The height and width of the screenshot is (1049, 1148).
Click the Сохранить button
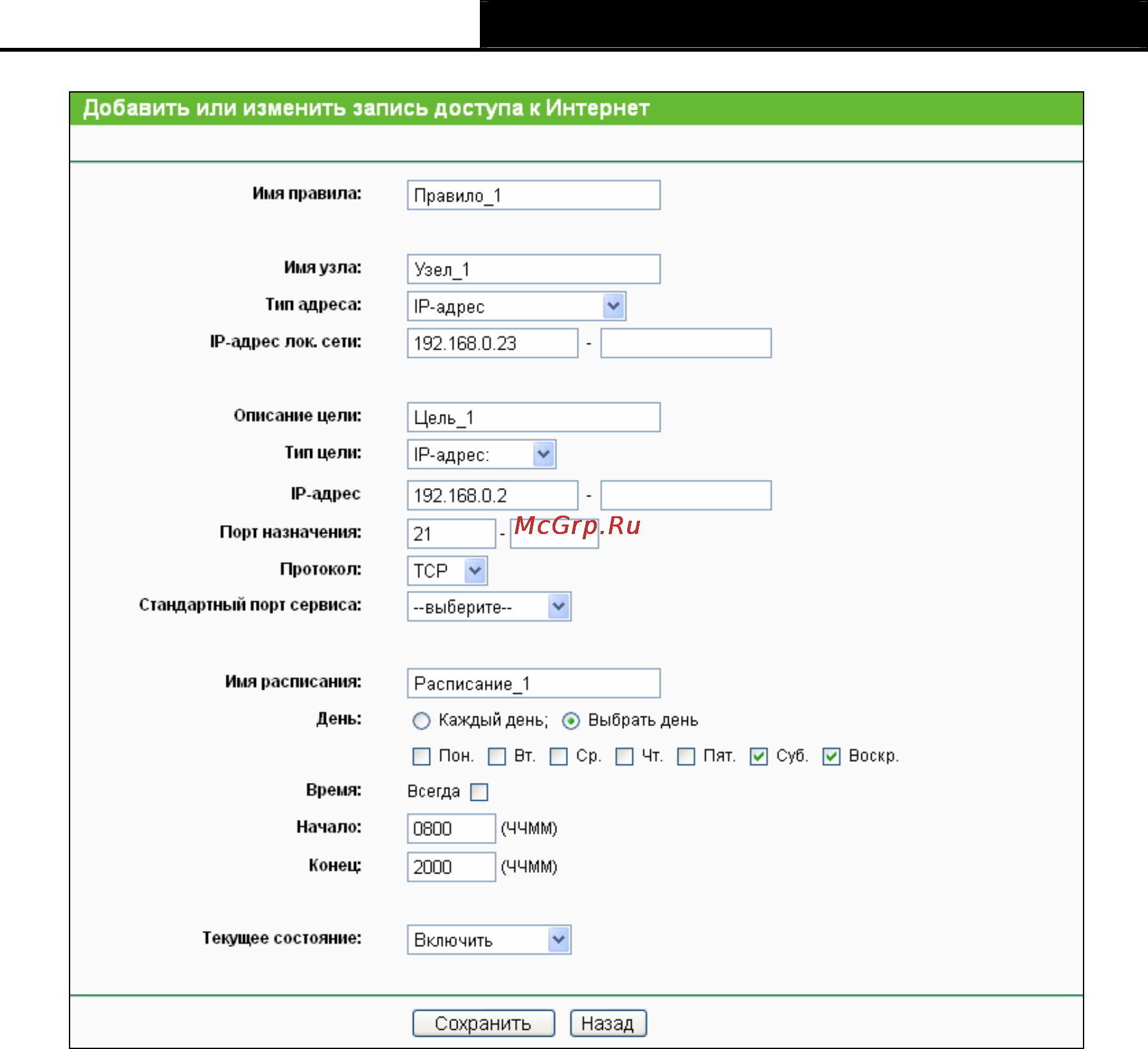tap(483, 1023)
